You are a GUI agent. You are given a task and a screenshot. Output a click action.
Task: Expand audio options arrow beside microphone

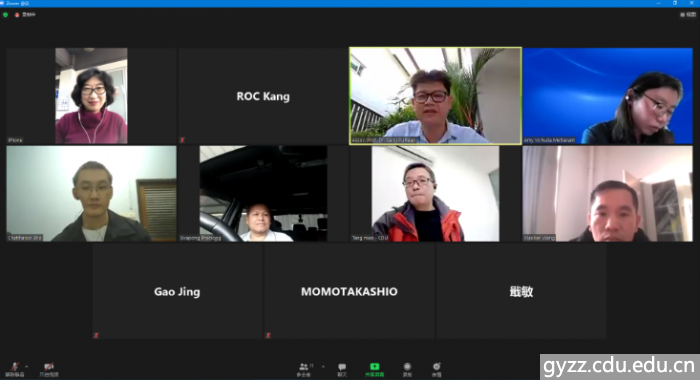tap(27, 367)
